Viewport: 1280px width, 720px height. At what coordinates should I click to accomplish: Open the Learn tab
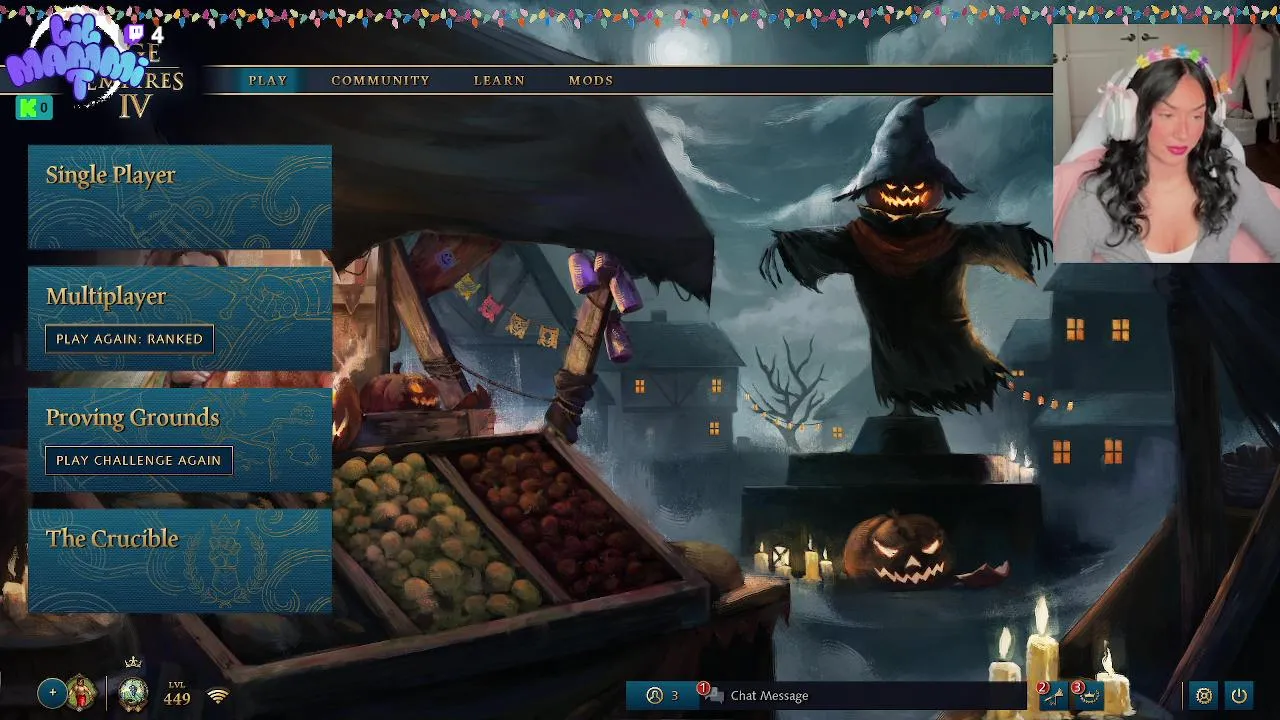tap(499, 80)
